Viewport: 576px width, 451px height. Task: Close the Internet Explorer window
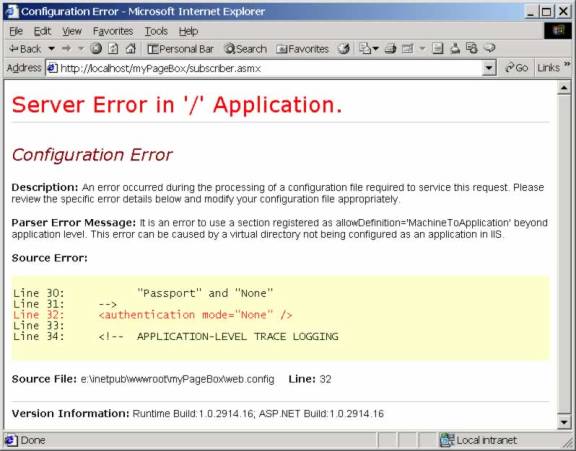coord(564,11)
